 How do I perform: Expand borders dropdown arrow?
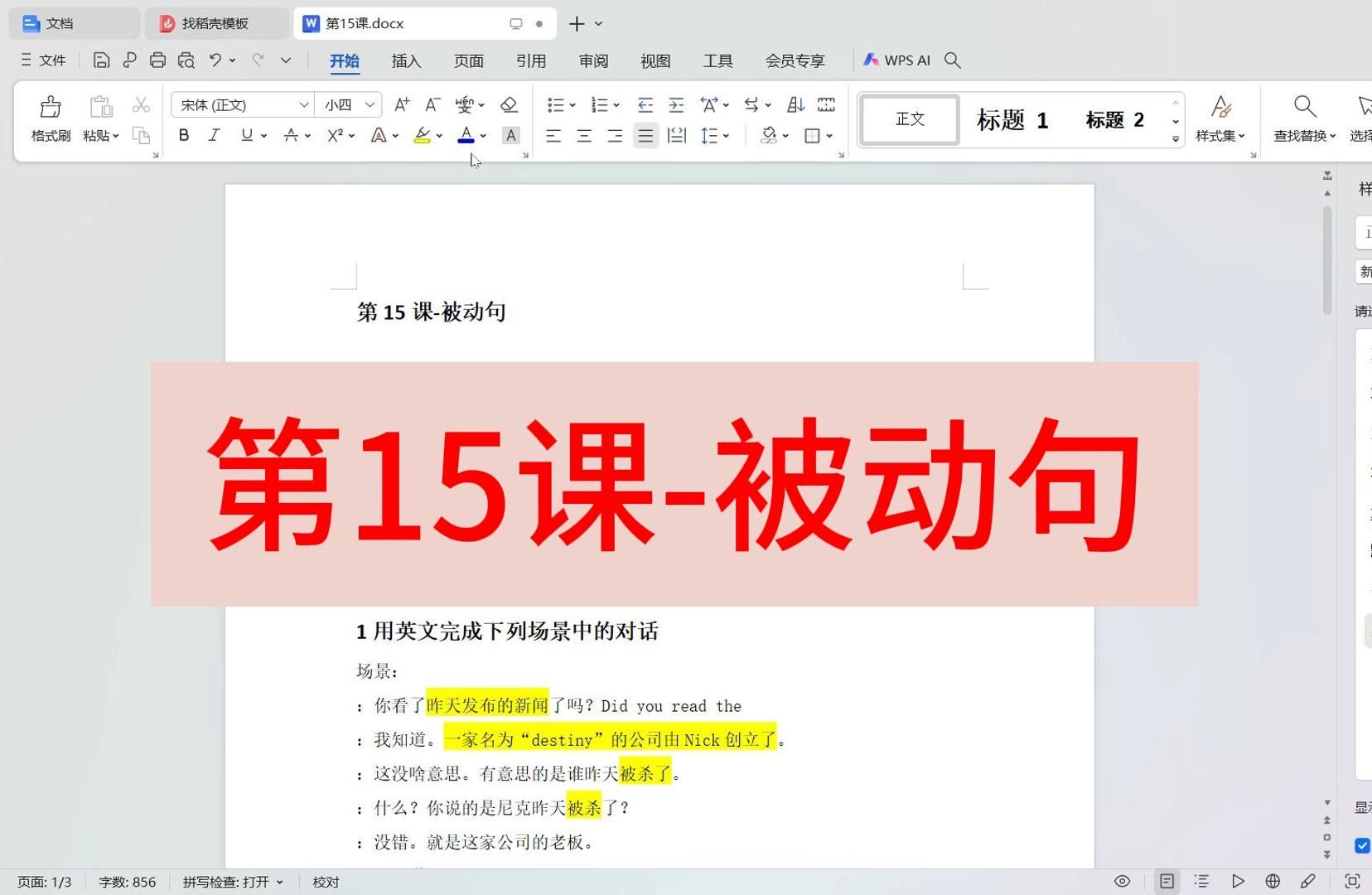coord(829,136)
